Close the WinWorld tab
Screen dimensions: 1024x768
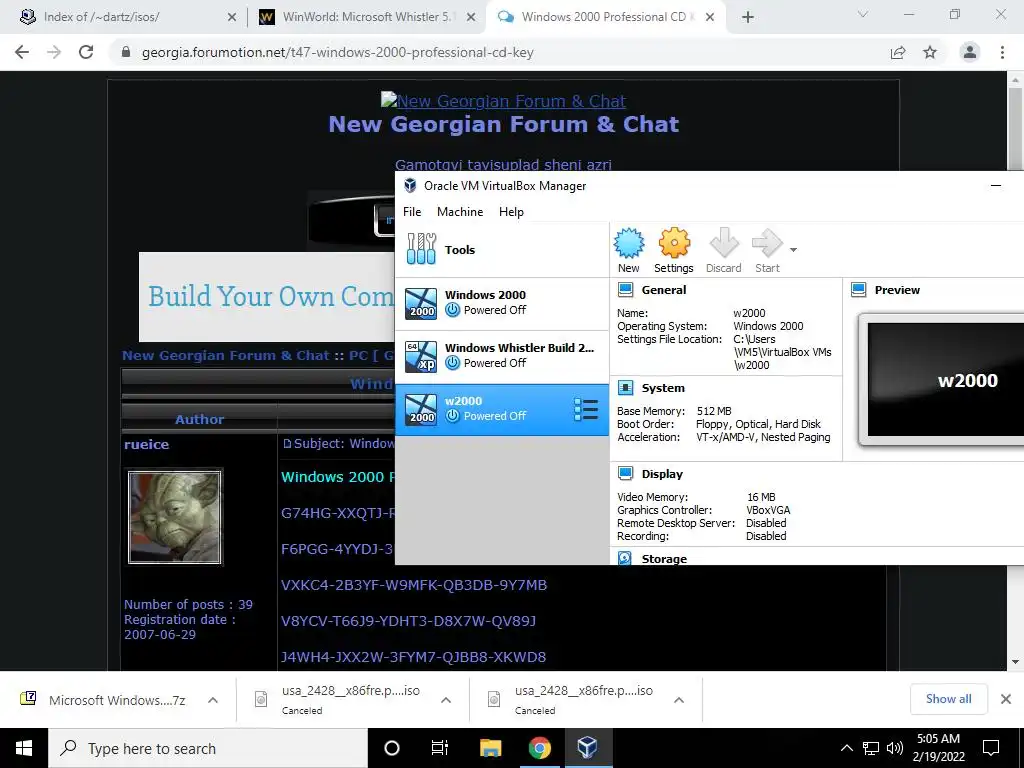tap(470, 18)
